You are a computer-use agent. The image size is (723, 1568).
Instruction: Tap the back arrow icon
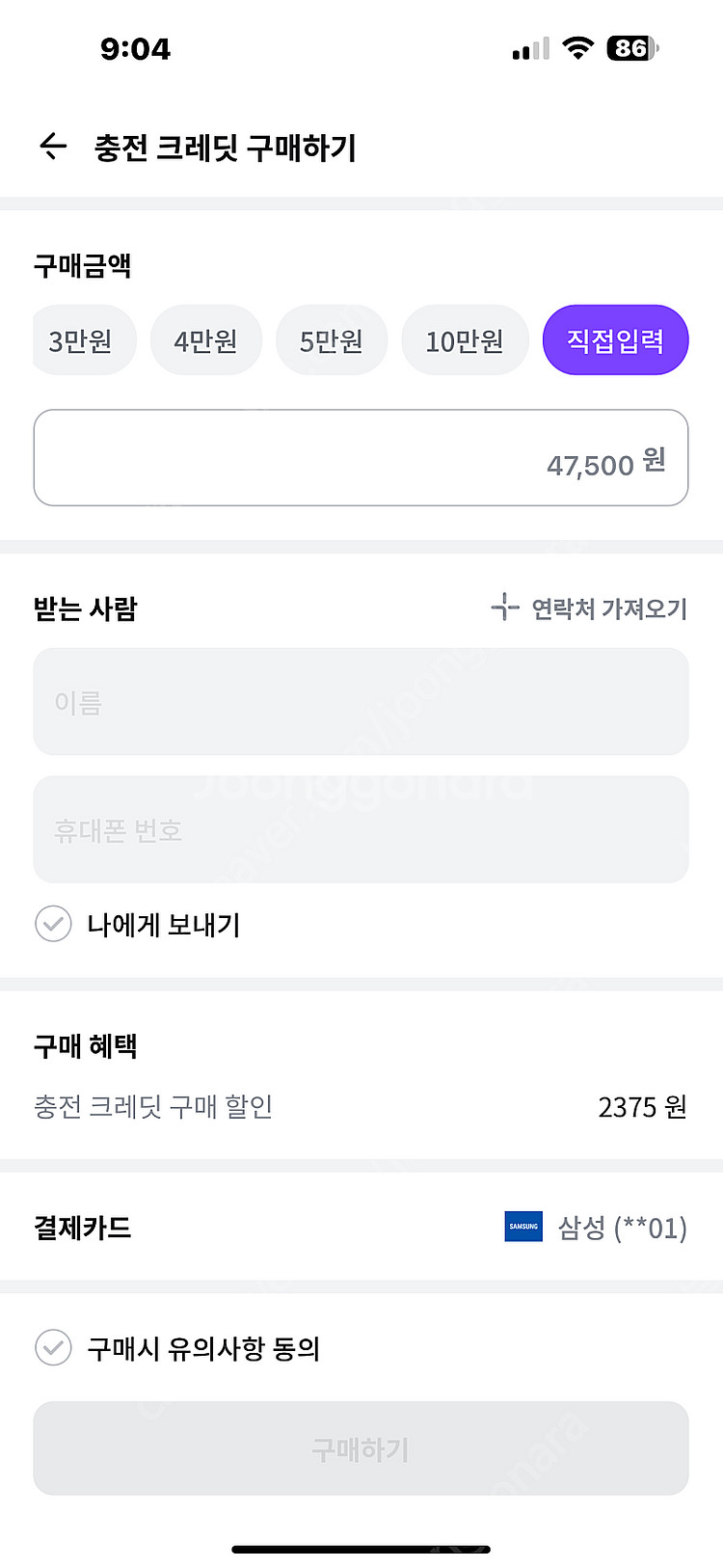(53, 147)
